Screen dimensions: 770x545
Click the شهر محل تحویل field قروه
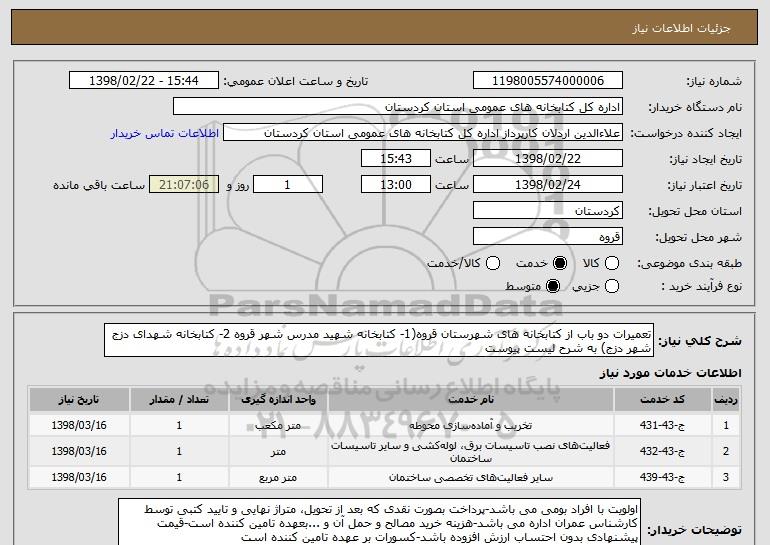[x=548, y=237]
